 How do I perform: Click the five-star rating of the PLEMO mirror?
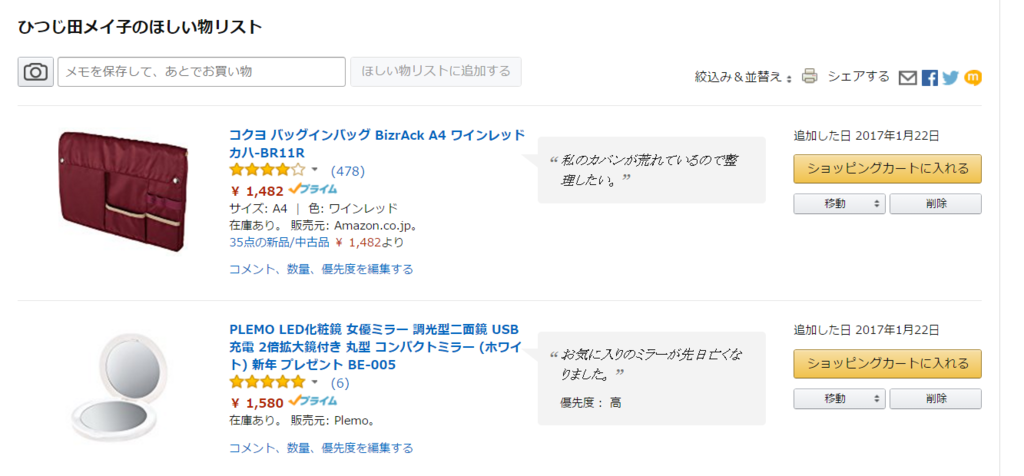(x=267, y=381)
